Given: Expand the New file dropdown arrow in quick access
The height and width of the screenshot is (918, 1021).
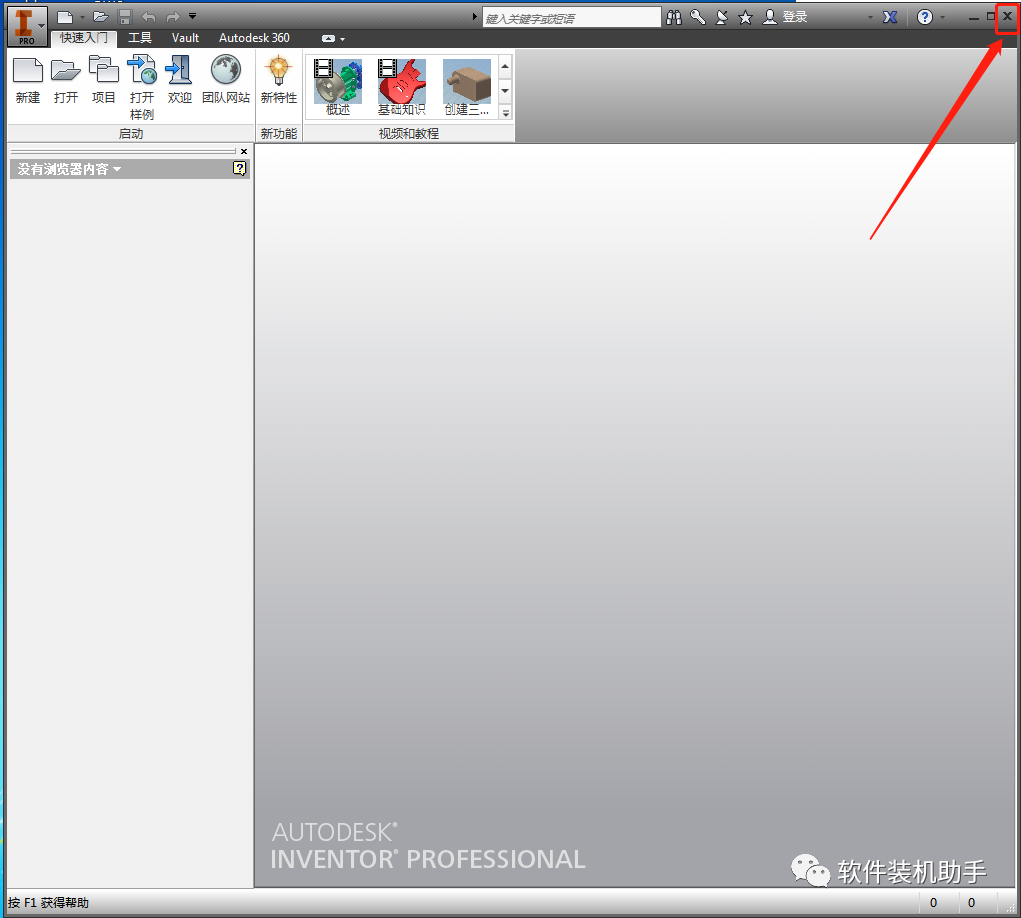Looking at the screenshot, I should coord(83,18).
